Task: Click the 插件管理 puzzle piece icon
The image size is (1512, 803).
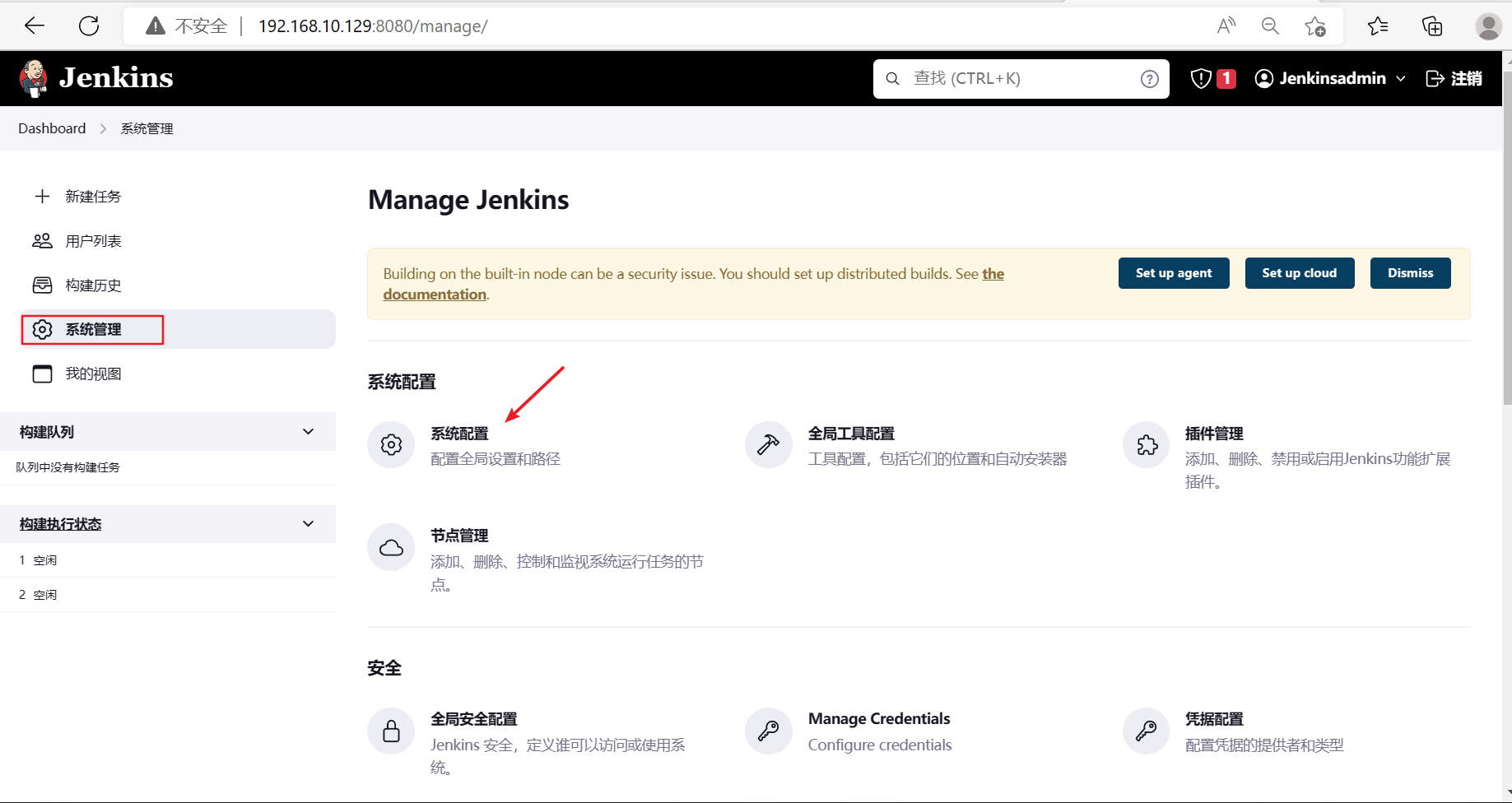Action: tap(1147, 445)
